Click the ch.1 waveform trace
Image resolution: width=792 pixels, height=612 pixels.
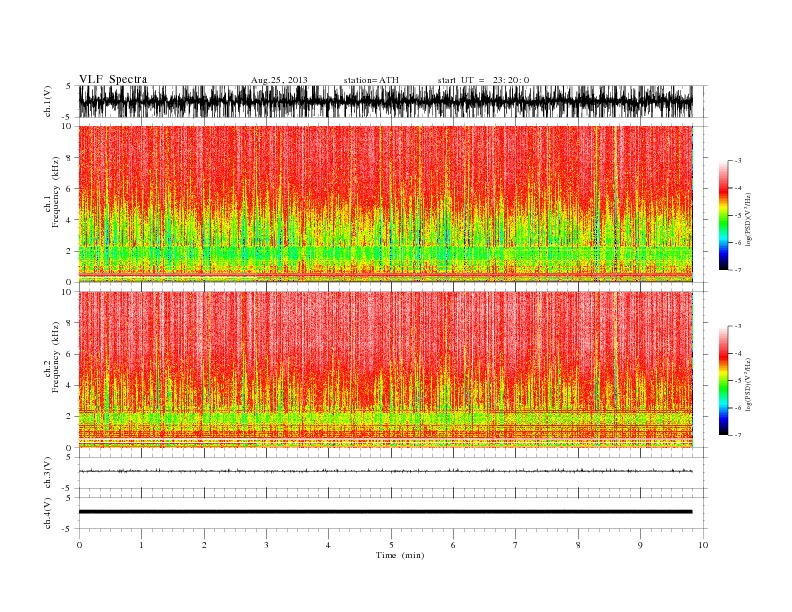point(385,101)
